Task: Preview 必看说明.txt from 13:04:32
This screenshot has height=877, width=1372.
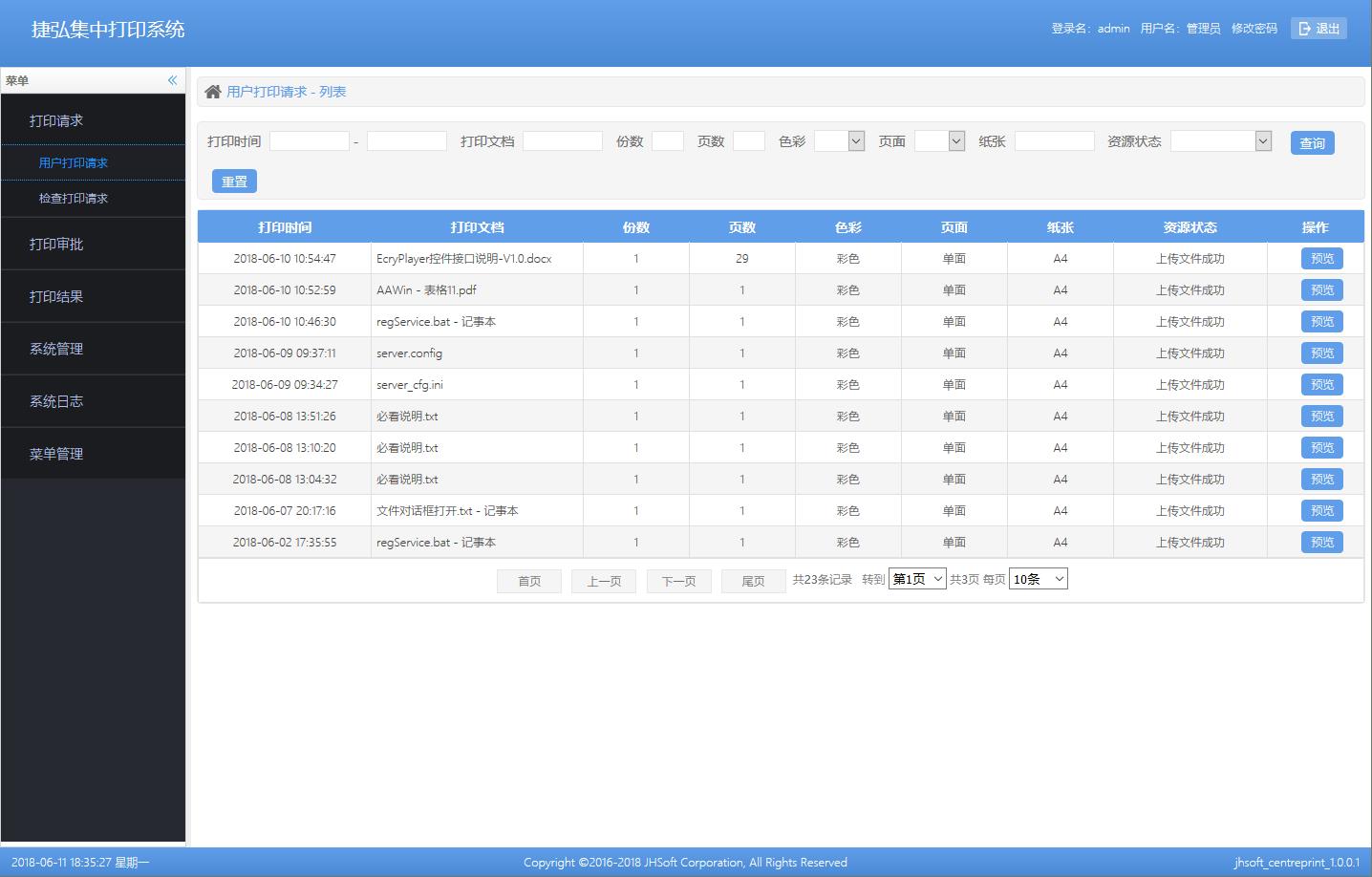Action: 1322,480
